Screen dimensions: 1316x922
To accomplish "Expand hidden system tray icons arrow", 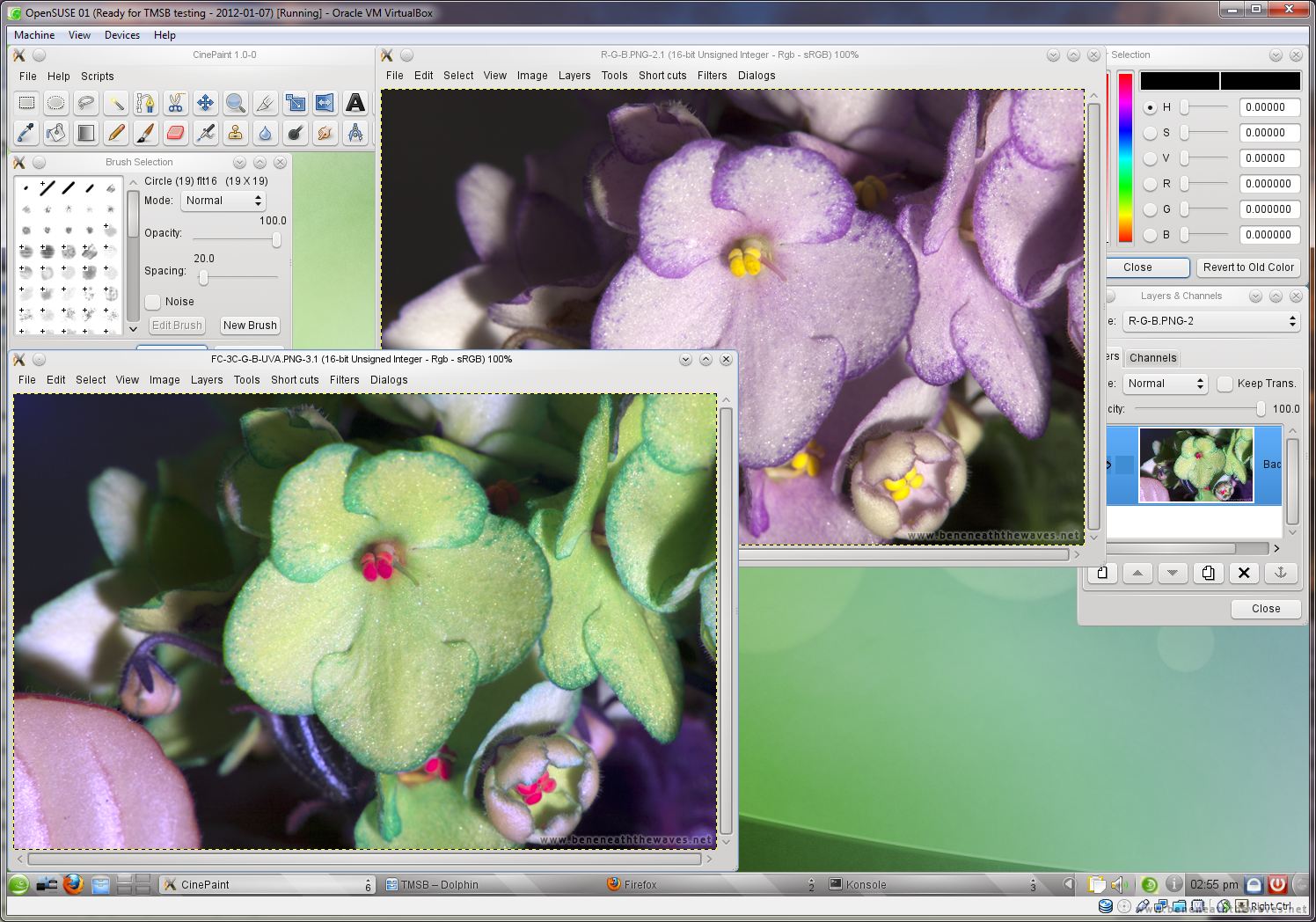I will [1069, 884].
